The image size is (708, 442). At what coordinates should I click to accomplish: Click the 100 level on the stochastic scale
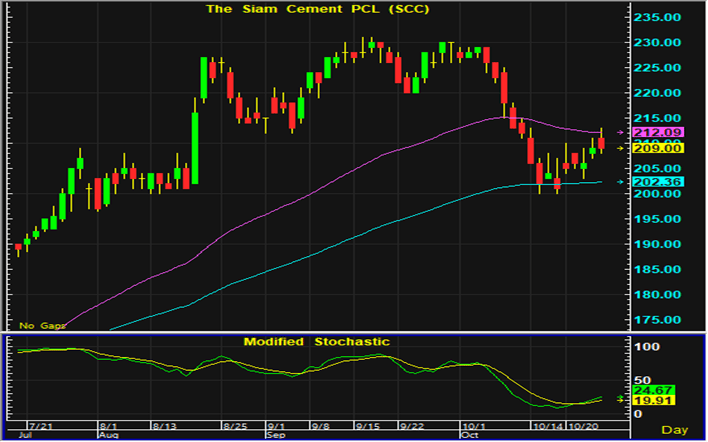tap(650, 346)
